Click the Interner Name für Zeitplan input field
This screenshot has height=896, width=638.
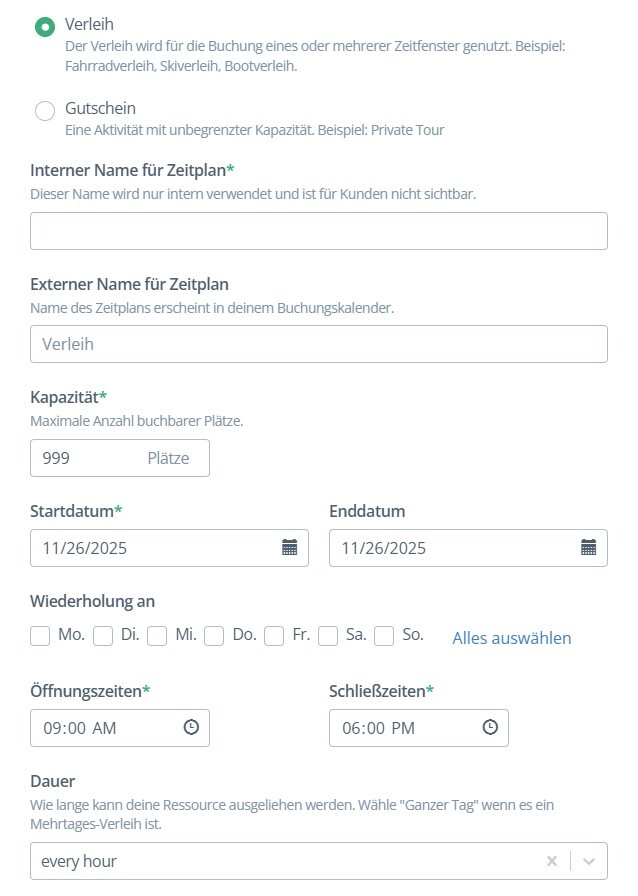point(319,230)
